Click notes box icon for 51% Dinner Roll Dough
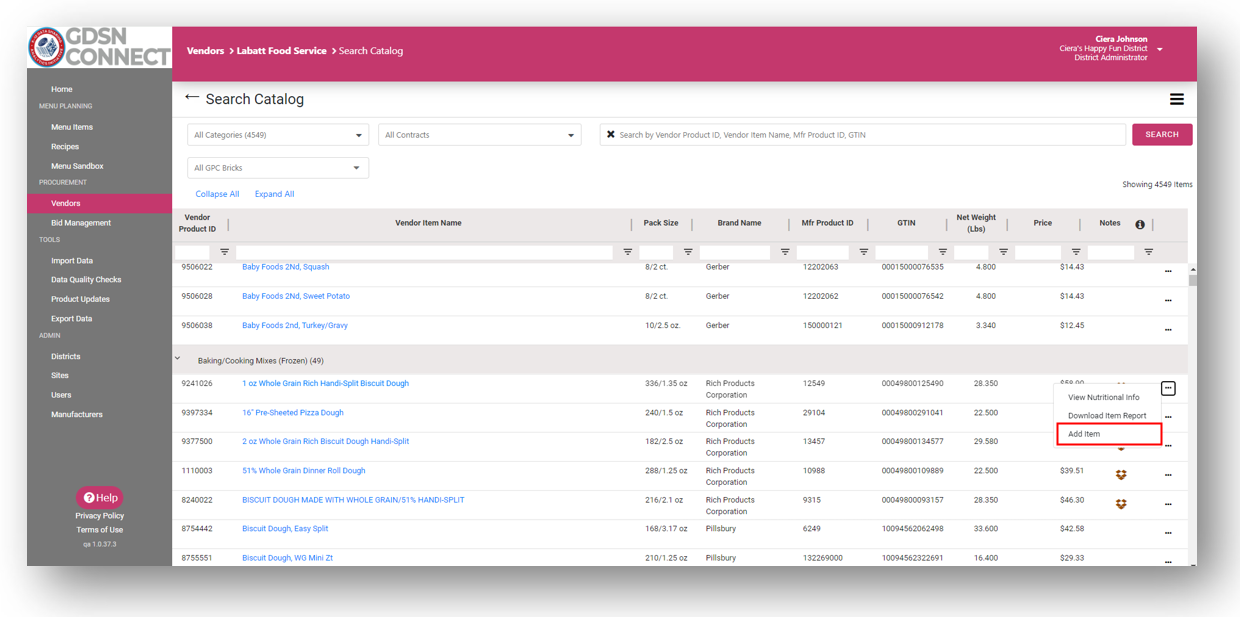Screen dimensions: 1240x617 [x=1121, y=475]
